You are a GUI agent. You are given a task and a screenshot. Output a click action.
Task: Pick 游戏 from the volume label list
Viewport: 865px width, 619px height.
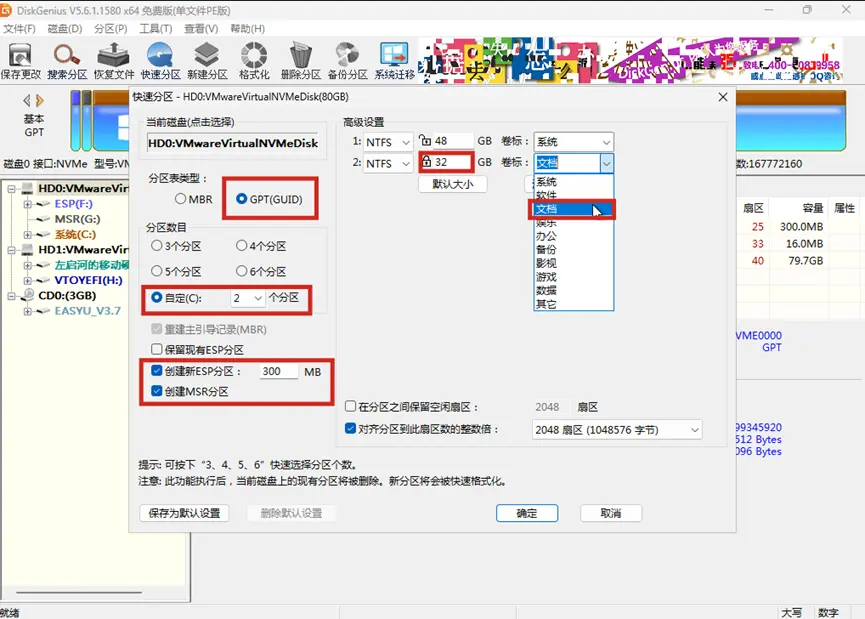pos(573,277)
